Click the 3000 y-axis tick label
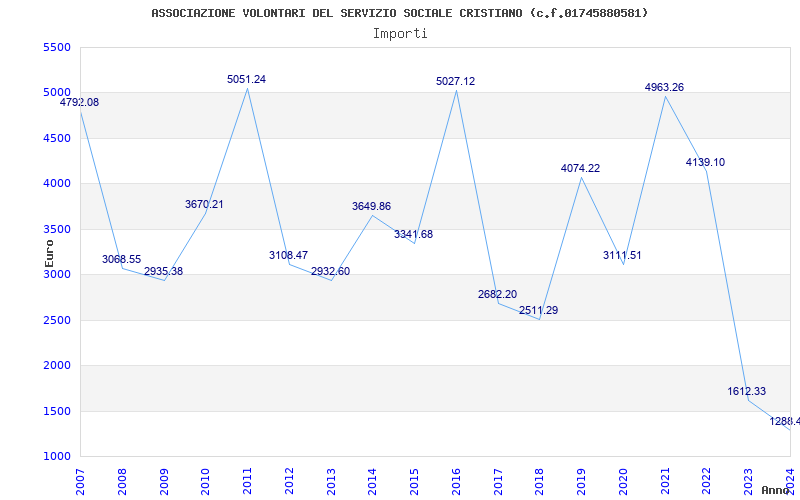The width and height of the screenshot is (800, 500). click(57, 274)
